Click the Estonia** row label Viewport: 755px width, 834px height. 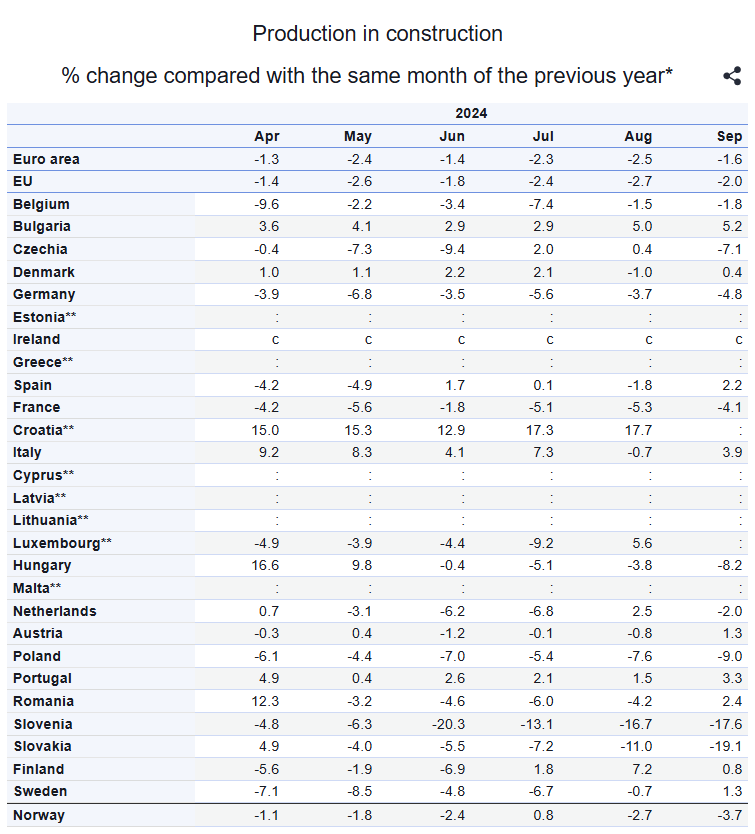(x=45, y=317)
